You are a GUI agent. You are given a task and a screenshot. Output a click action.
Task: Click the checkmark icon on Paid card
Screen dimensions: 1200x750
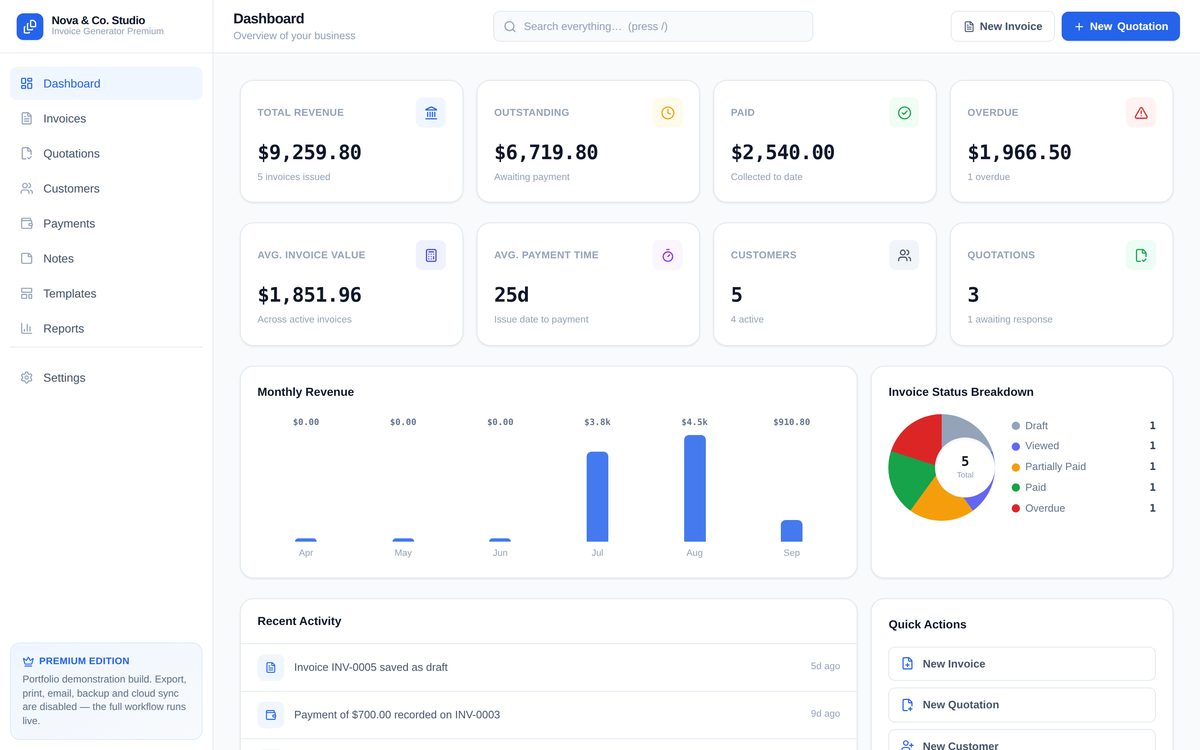click(x=904, y=113)
